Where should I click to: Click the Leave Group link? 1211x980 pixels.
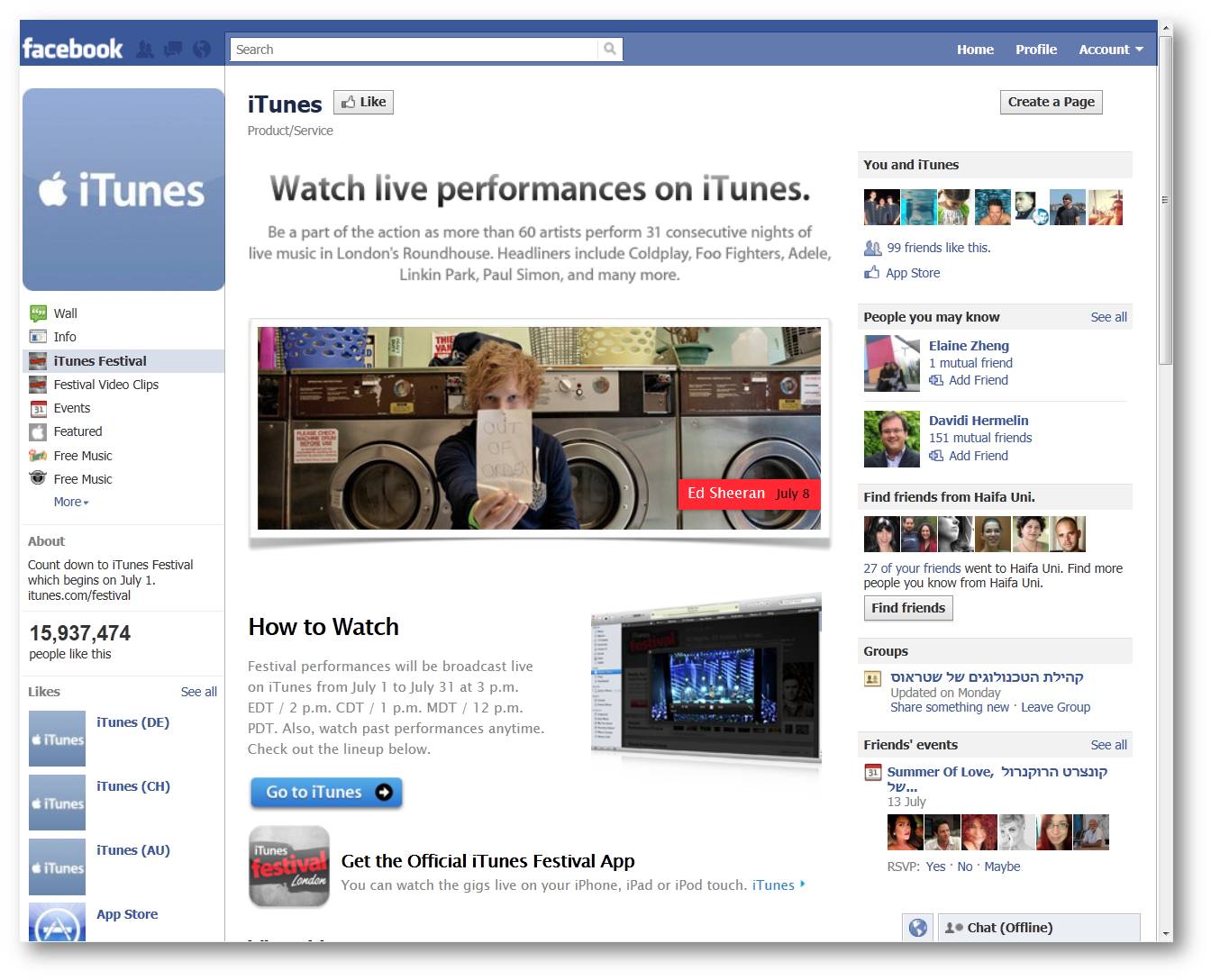coord(1055,707)
